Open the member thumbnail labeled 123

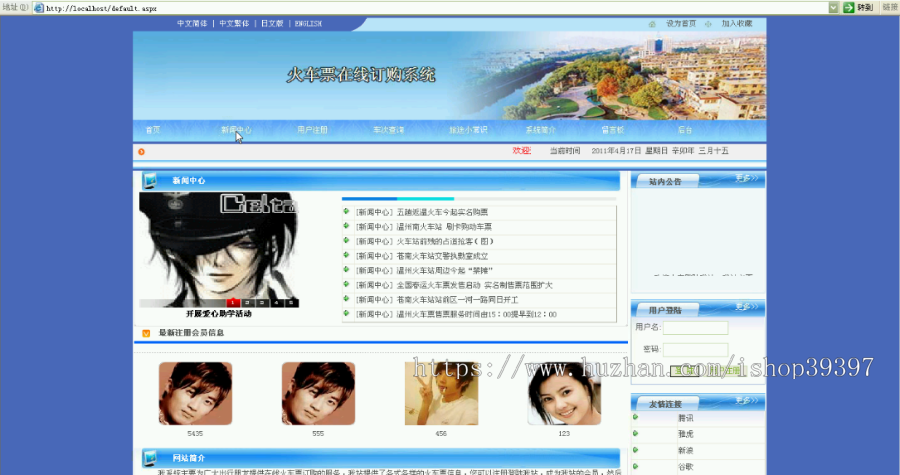pyautogui.click(x=564, y=394)
